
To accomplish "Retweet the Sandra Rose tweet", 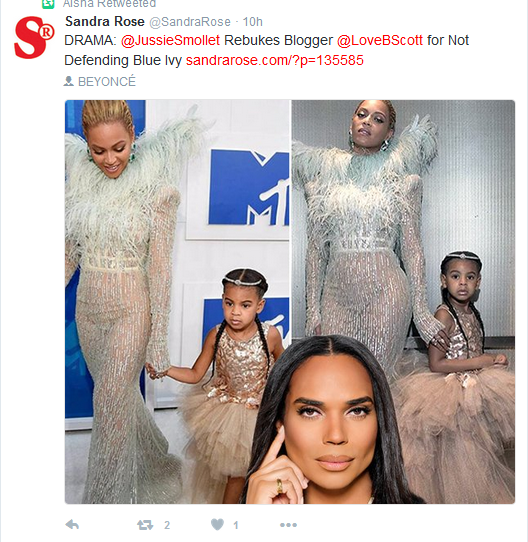I will tap(145, 525).
